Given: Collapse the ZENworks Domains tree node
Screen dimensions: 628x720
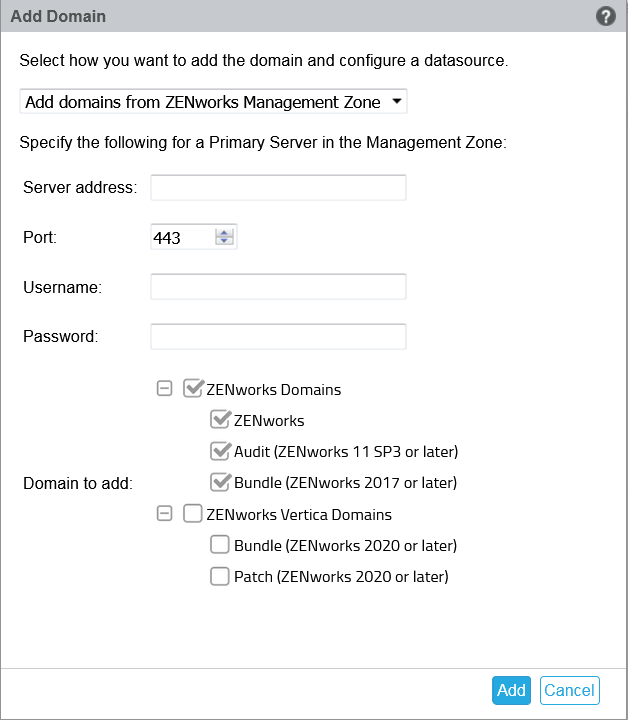Looking at the screenshot, I should pos(165,389).
